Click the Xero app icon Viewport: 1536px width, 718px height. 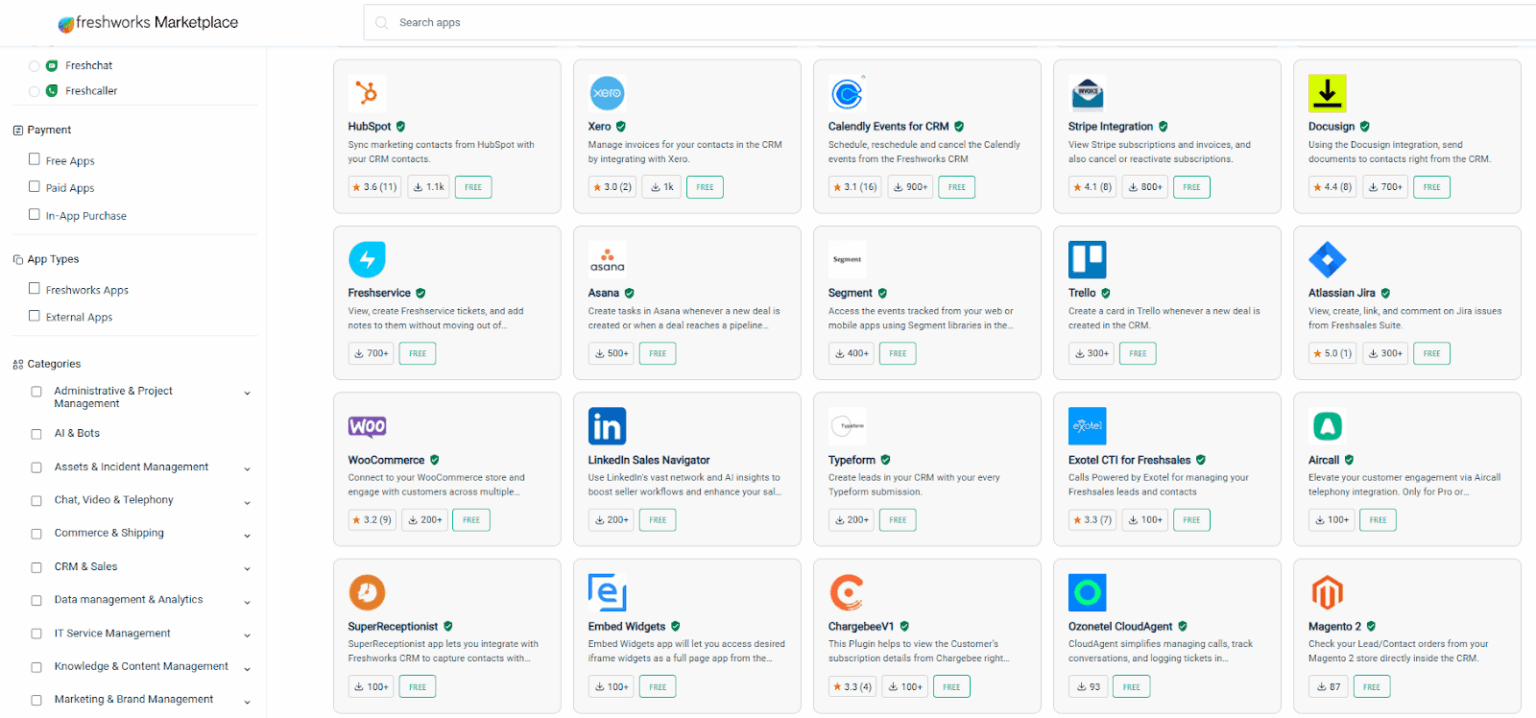pyautogui.click(x=607, y=92)
